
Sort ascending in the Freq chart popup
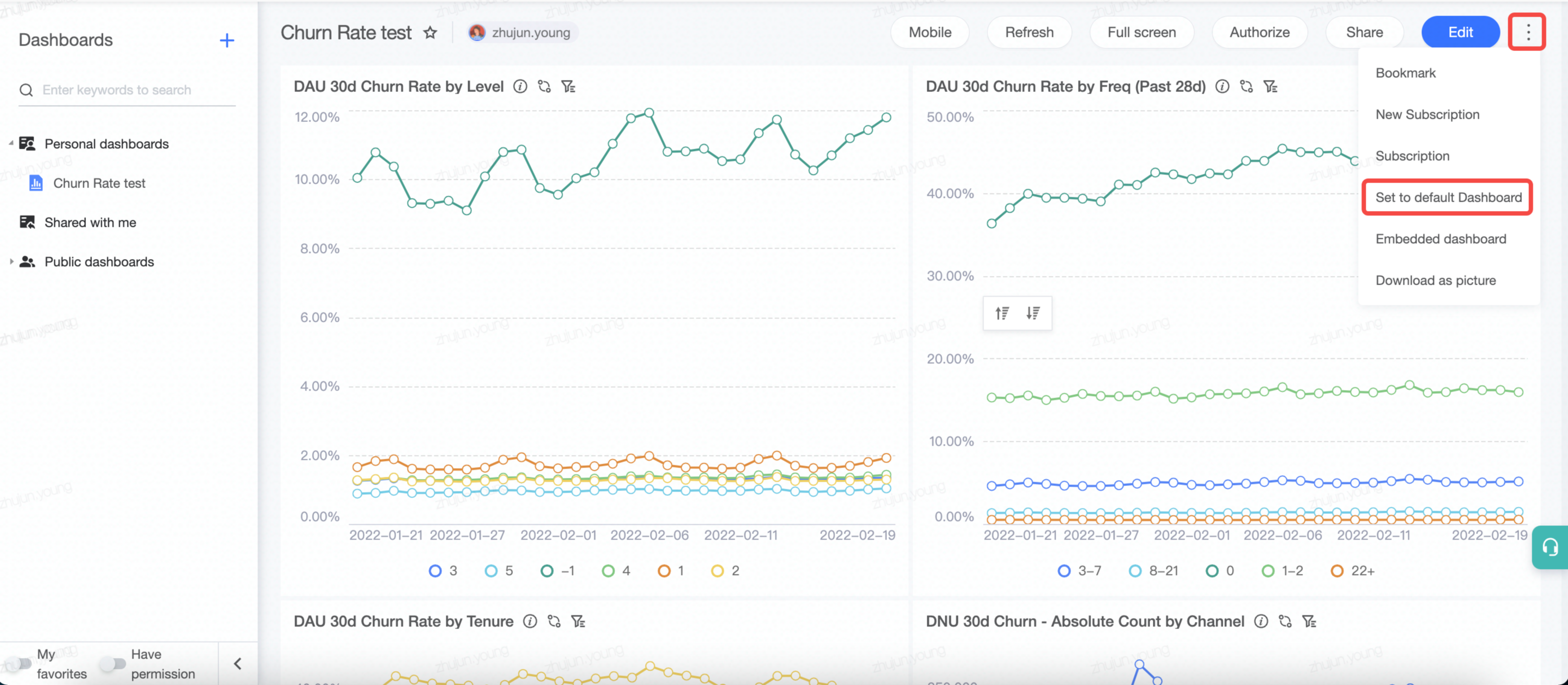[x=1002, y=313]
